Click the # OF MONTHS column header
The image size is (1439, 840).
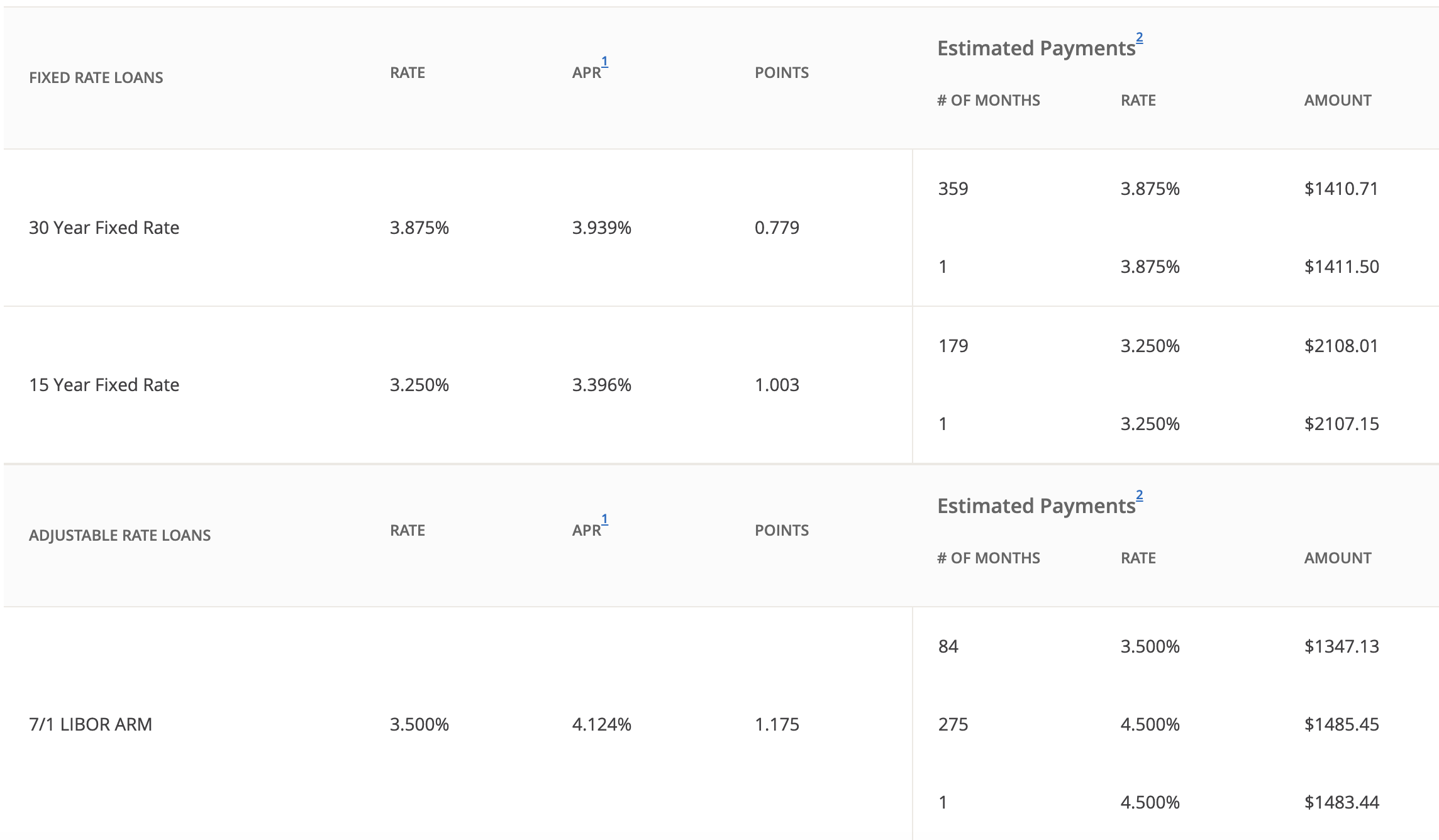click(x=988, y=99)
